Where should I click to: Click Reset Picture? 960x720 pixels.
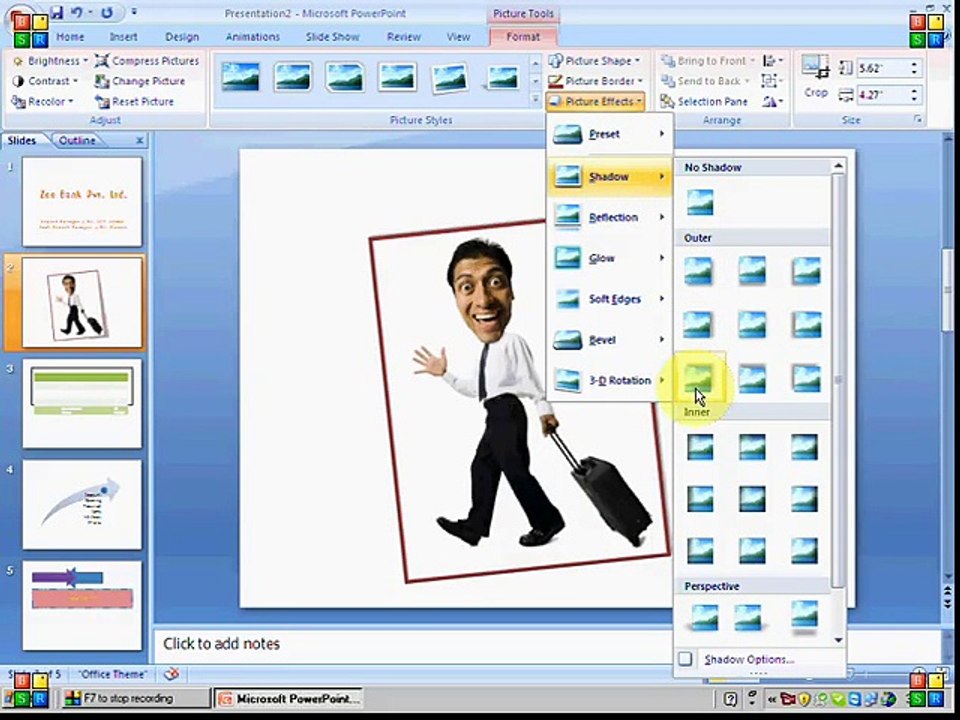135,102
